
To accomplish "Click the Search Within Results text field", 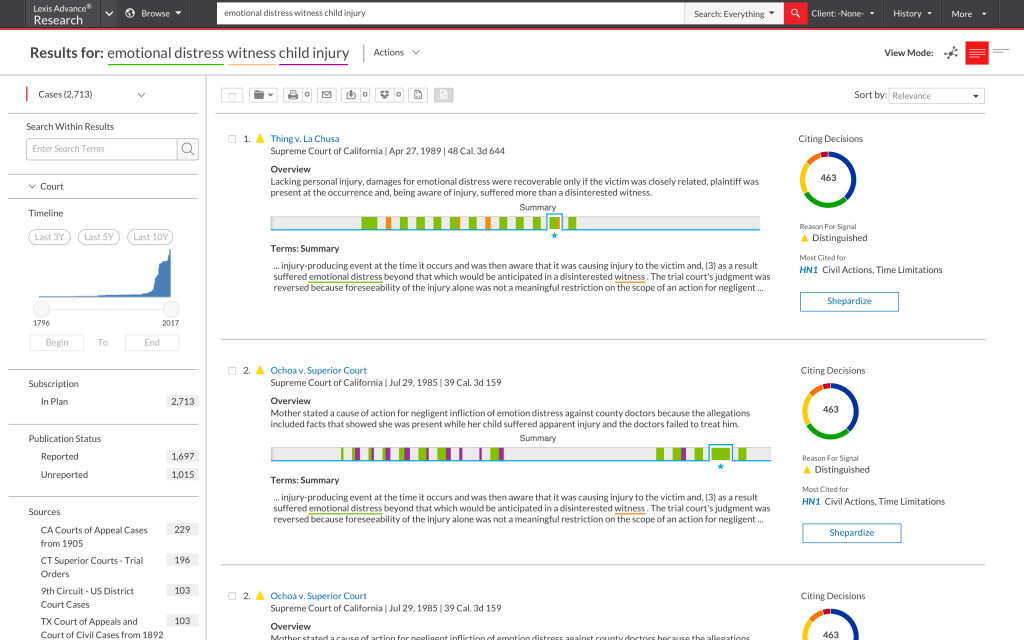I will [101, 149].
